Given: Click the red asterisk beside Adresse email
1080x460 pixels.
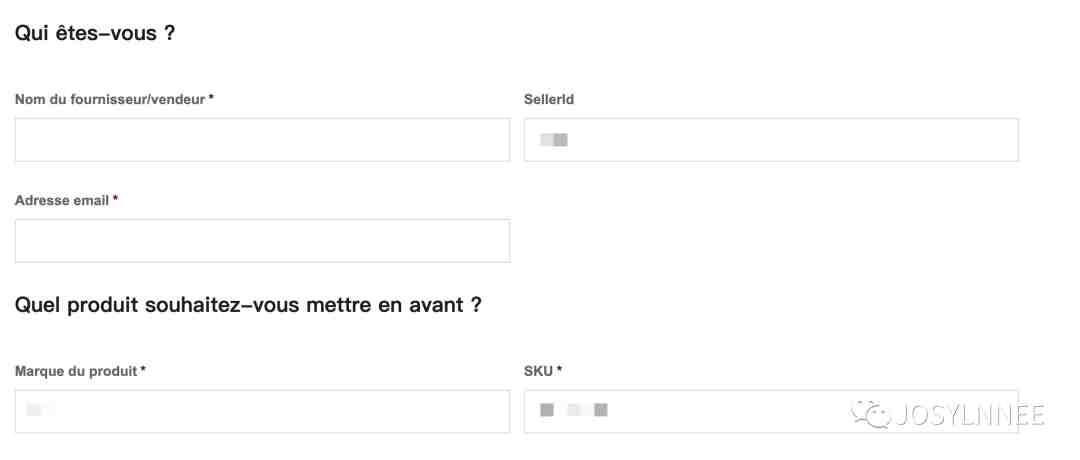Looking at the screenshot, I should click(116, 198).
